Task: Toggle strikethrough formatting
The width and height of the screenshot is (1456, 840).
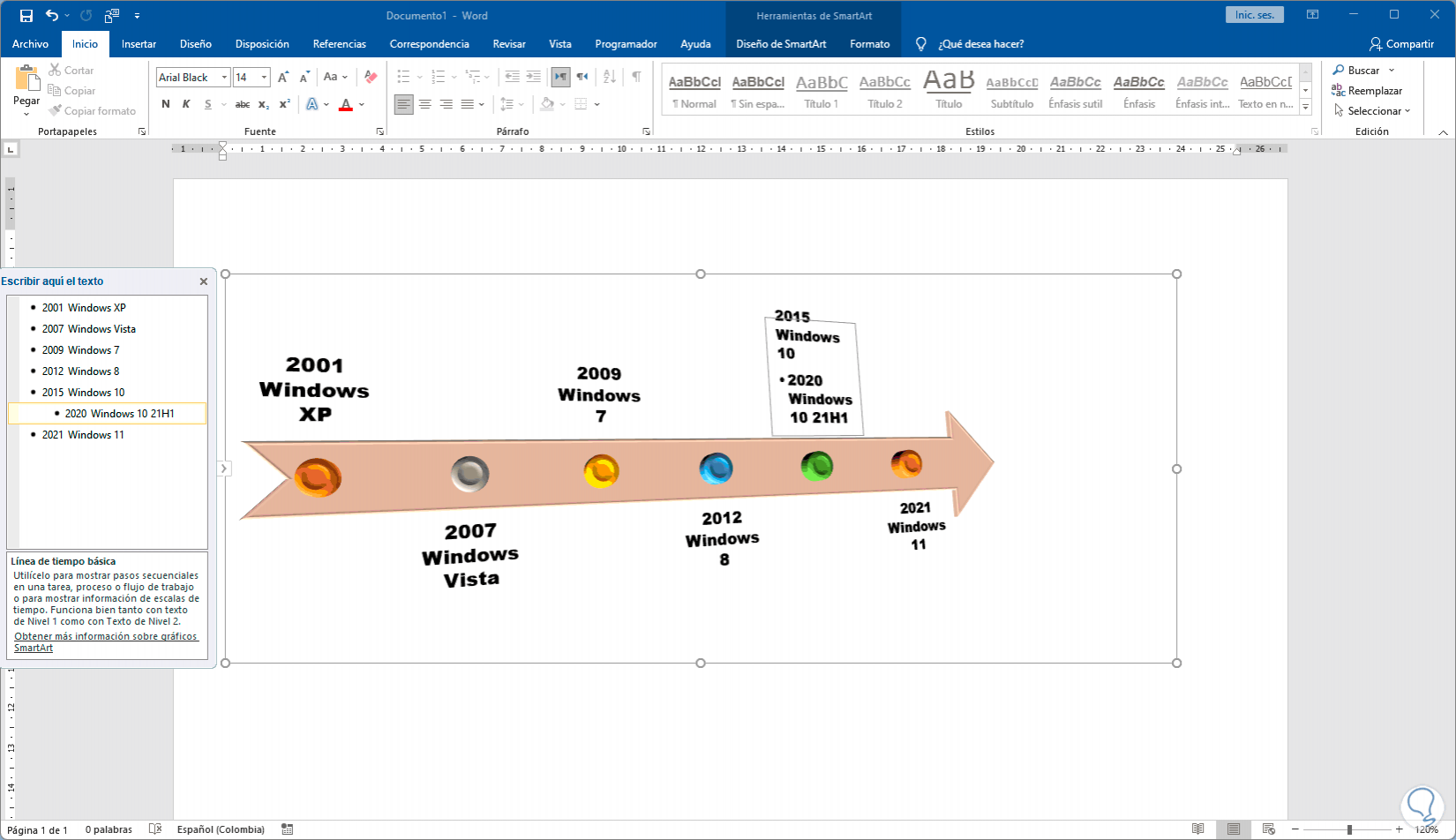Action: click(243, 104)
